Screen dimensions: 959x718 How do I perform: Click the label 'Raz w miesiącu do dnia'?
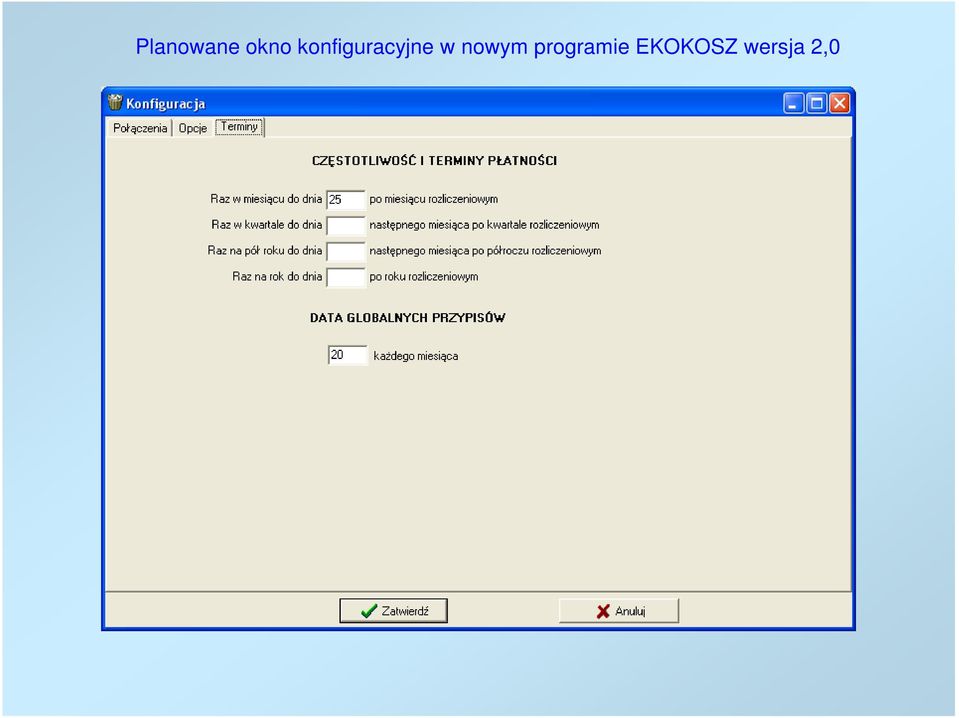tap(266, 199)
